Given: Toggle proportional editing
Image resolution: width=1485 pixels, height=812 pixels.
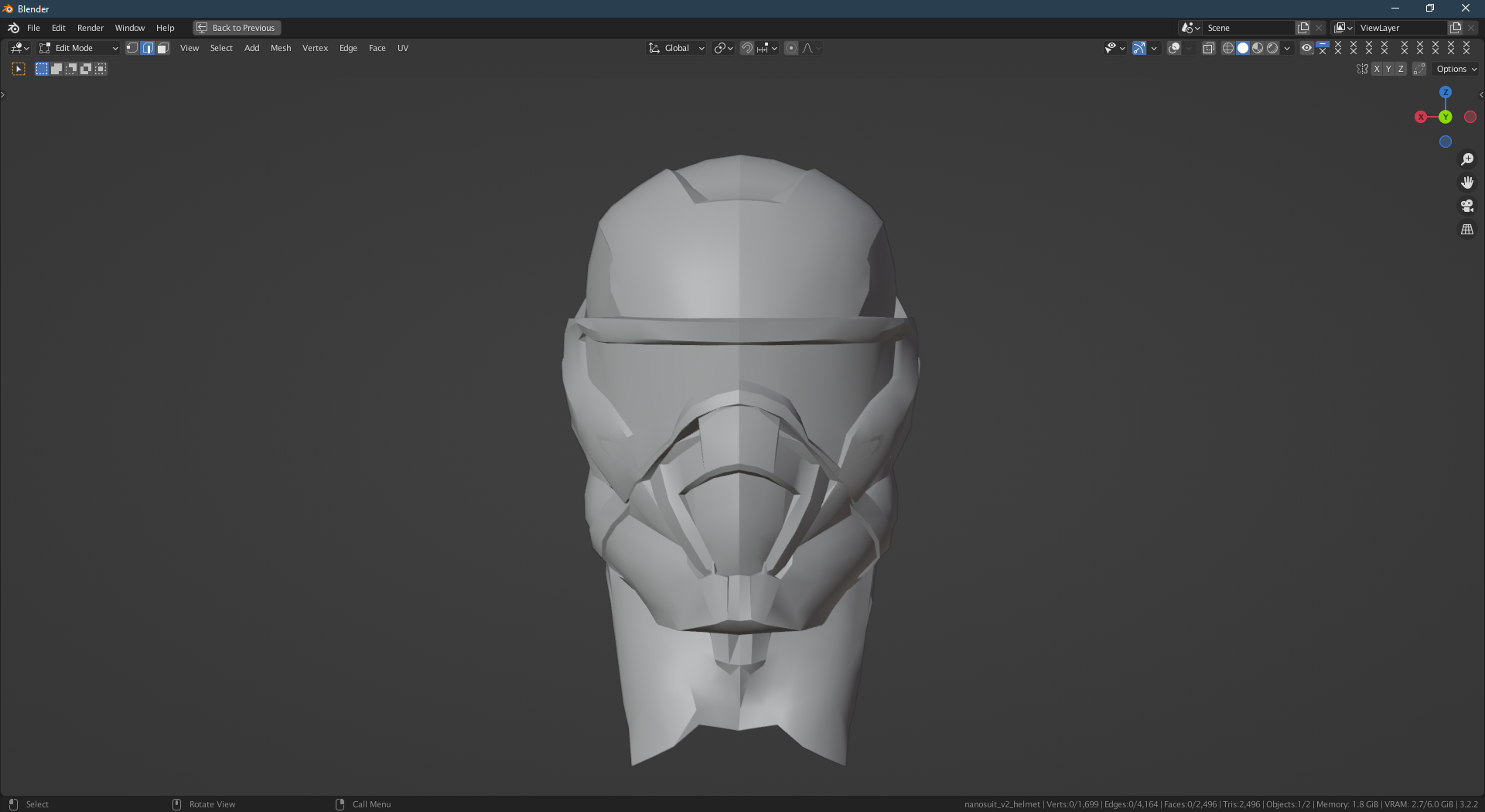Looking at the screenshot, I should [x=791, y=48].
